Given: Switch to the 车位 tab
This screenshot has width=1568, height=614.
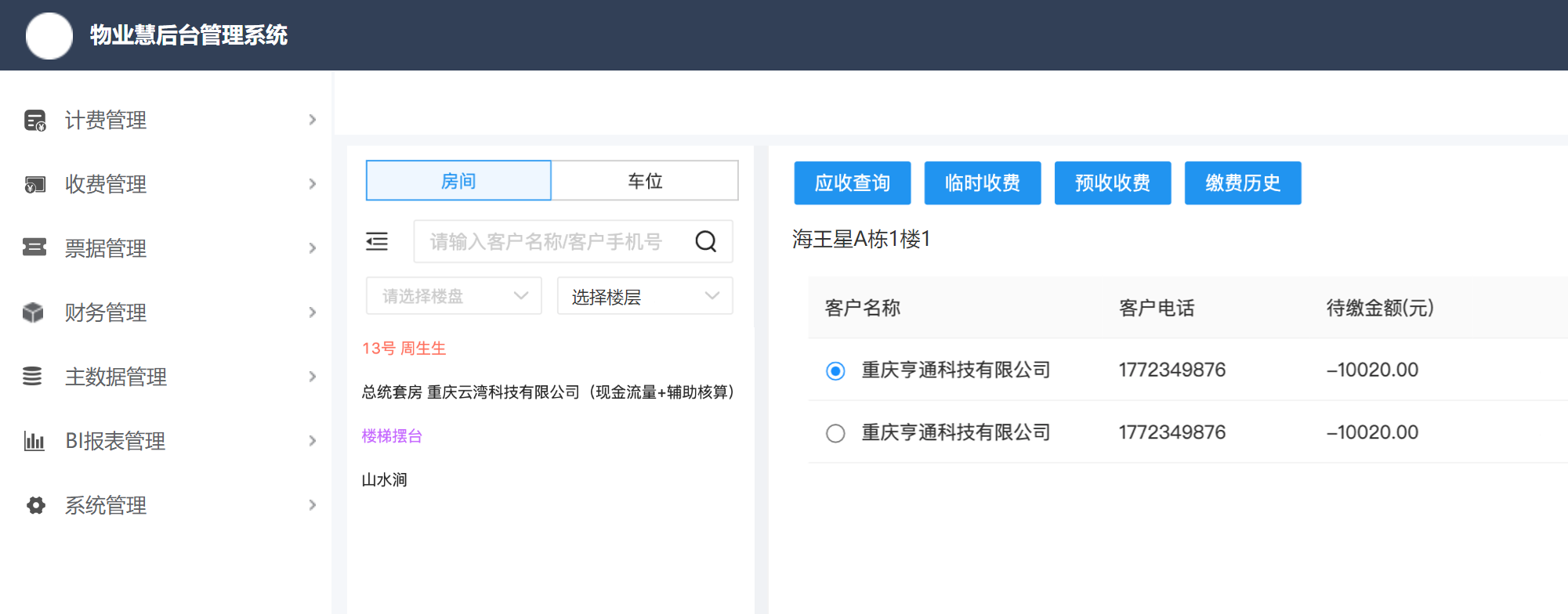Looking at the screenshot, I should (645, 181).
